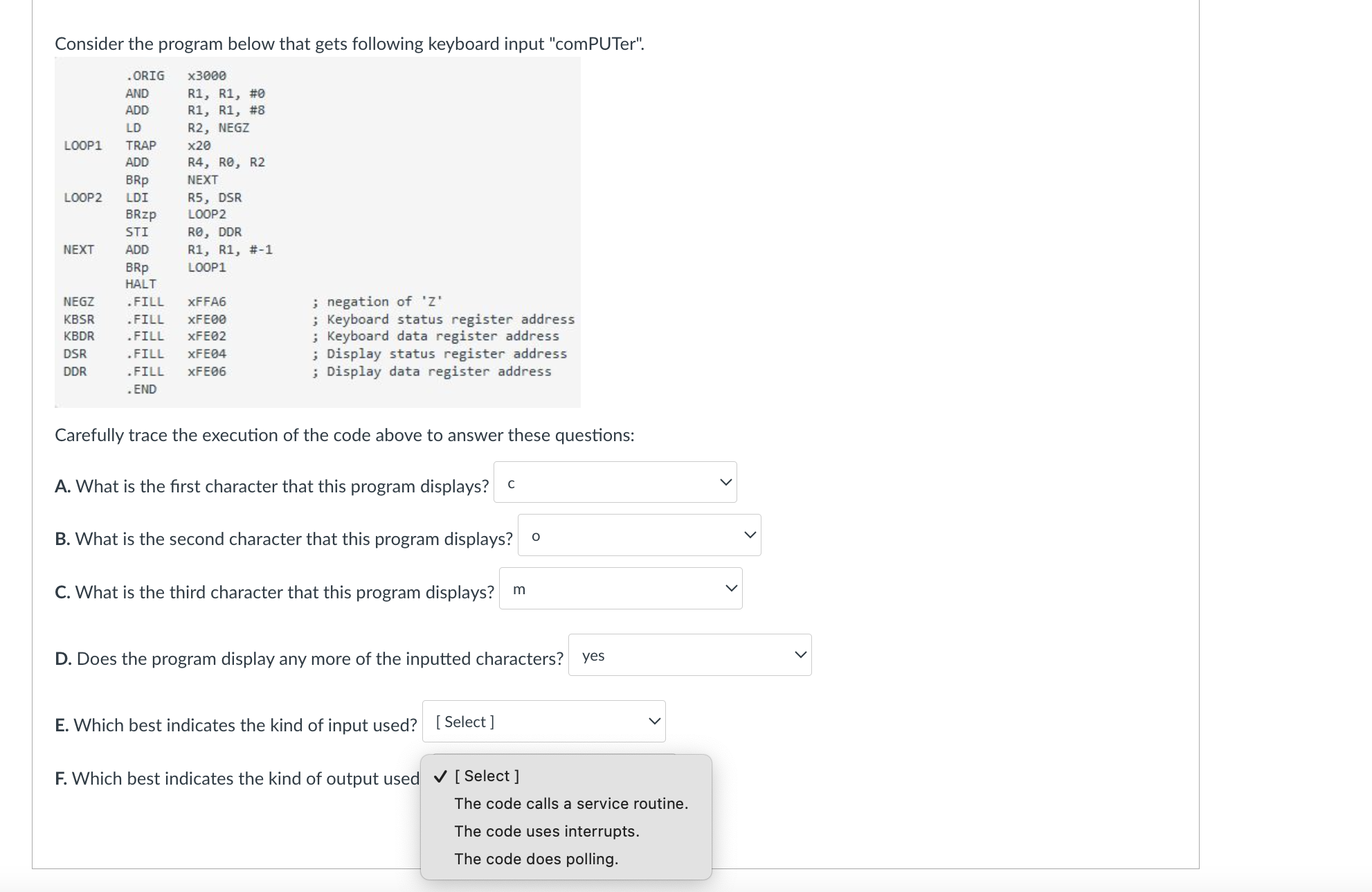Image resolution: width=1372 pixels, height=892 pixels.
Task: Click the question F 'kind of output' label
Action: 237,778
